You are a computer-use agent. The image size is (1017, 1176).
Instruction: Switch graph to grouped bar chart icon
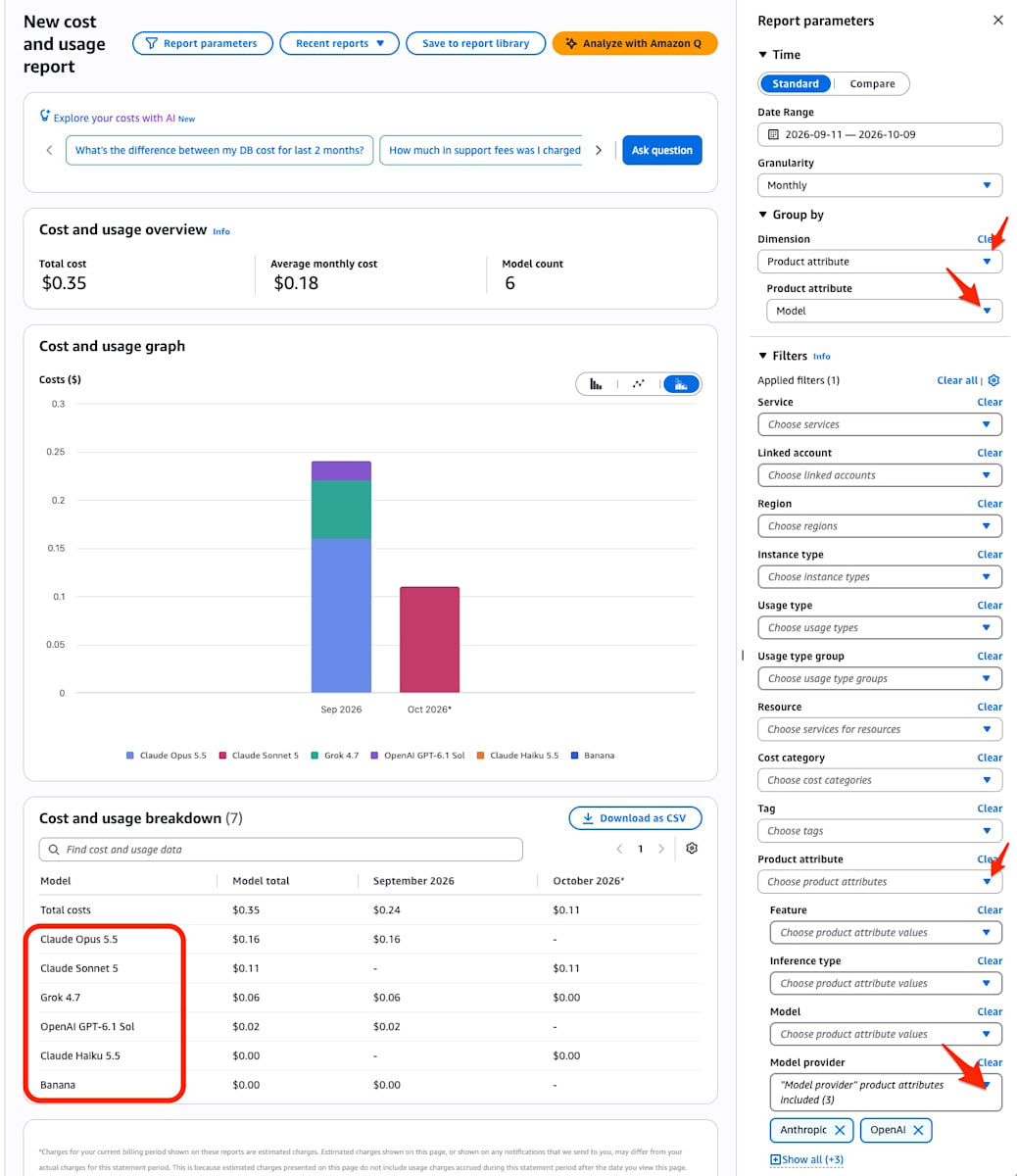click(596, 384)
